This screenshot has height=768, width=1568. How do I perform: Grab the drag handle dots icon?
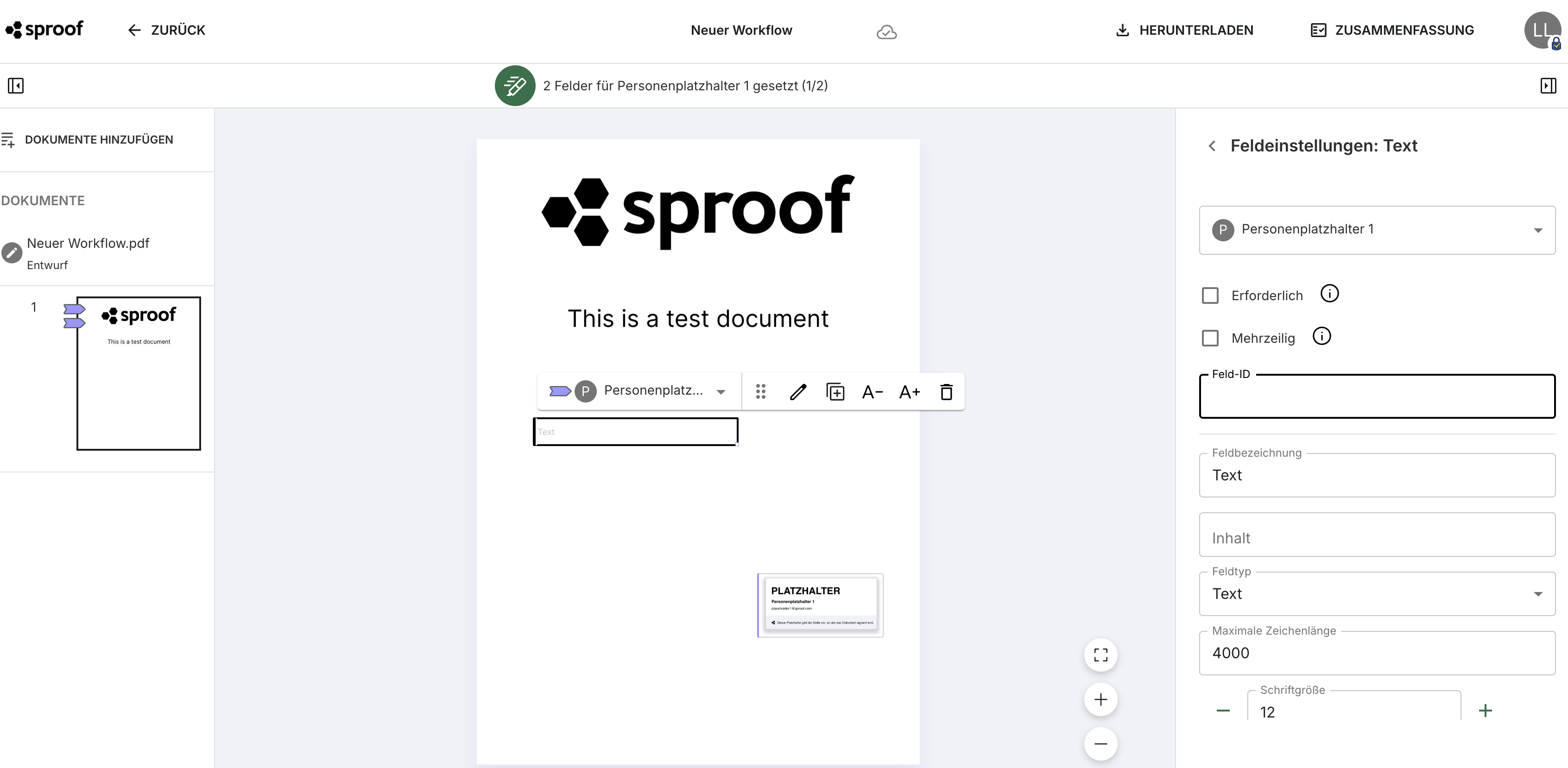click(x=760, y=391)
